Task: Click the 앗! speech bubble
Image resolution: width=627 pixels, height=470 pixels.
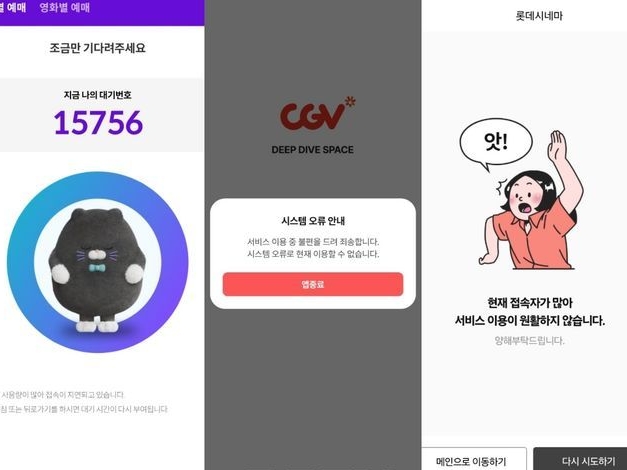Action: click(x=496, y=143)
